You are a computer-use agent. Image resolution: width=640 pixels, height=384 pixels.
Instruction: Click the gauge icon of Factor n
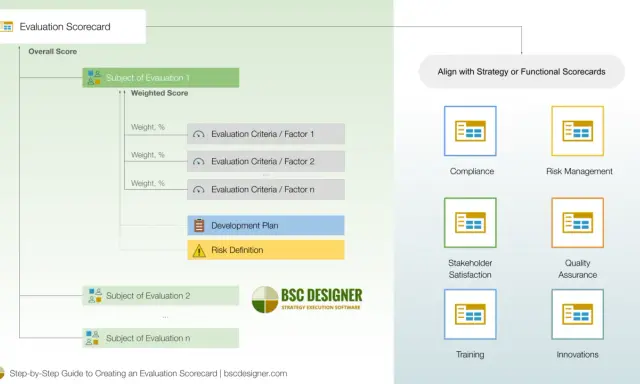[x=199, y=190]
